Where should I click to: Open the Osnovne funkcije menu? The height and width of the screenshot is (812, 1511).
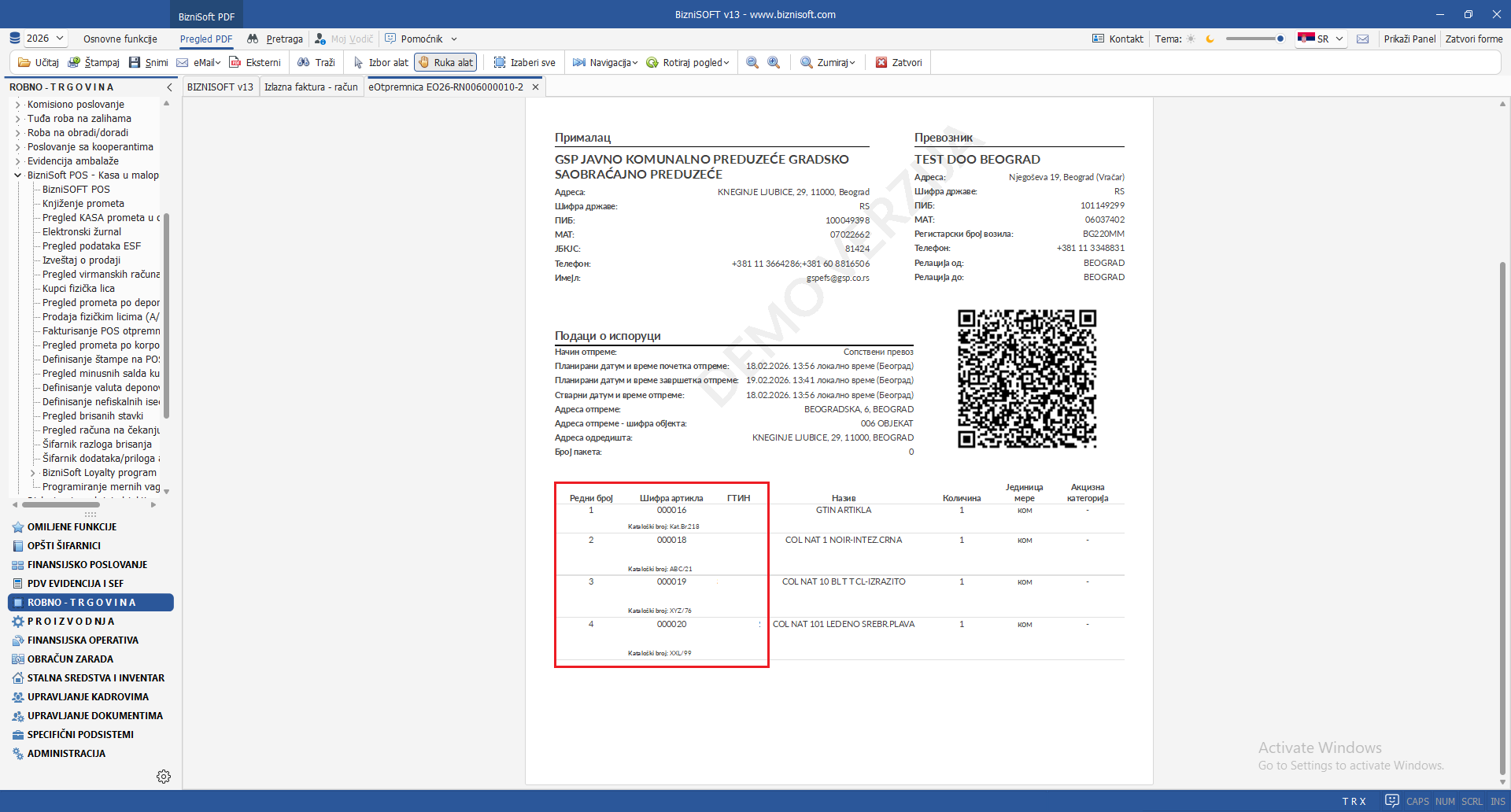point(120,39)
